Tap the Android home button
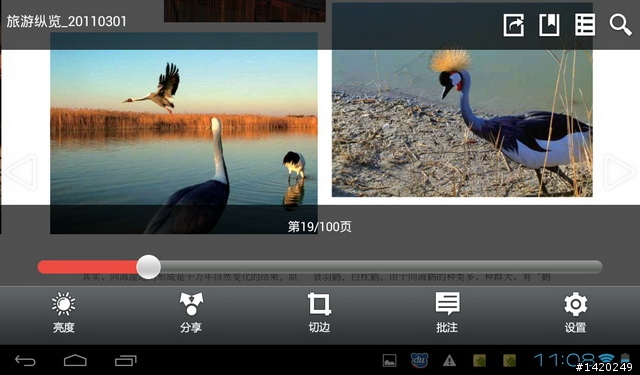The width and height of the screenshot is (640, 375). [x=76, y=361]
